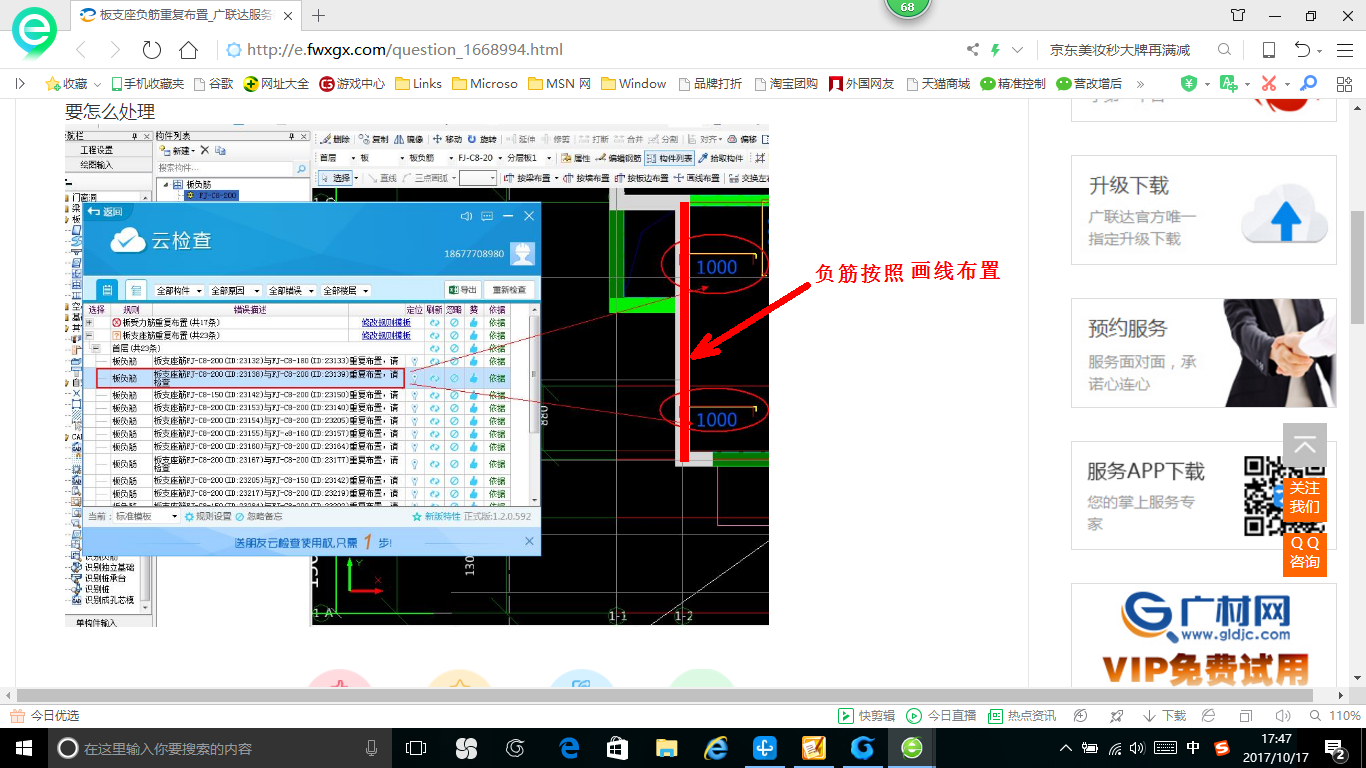
Task: Click the question screenshot image
Action: tap(417, 378)
